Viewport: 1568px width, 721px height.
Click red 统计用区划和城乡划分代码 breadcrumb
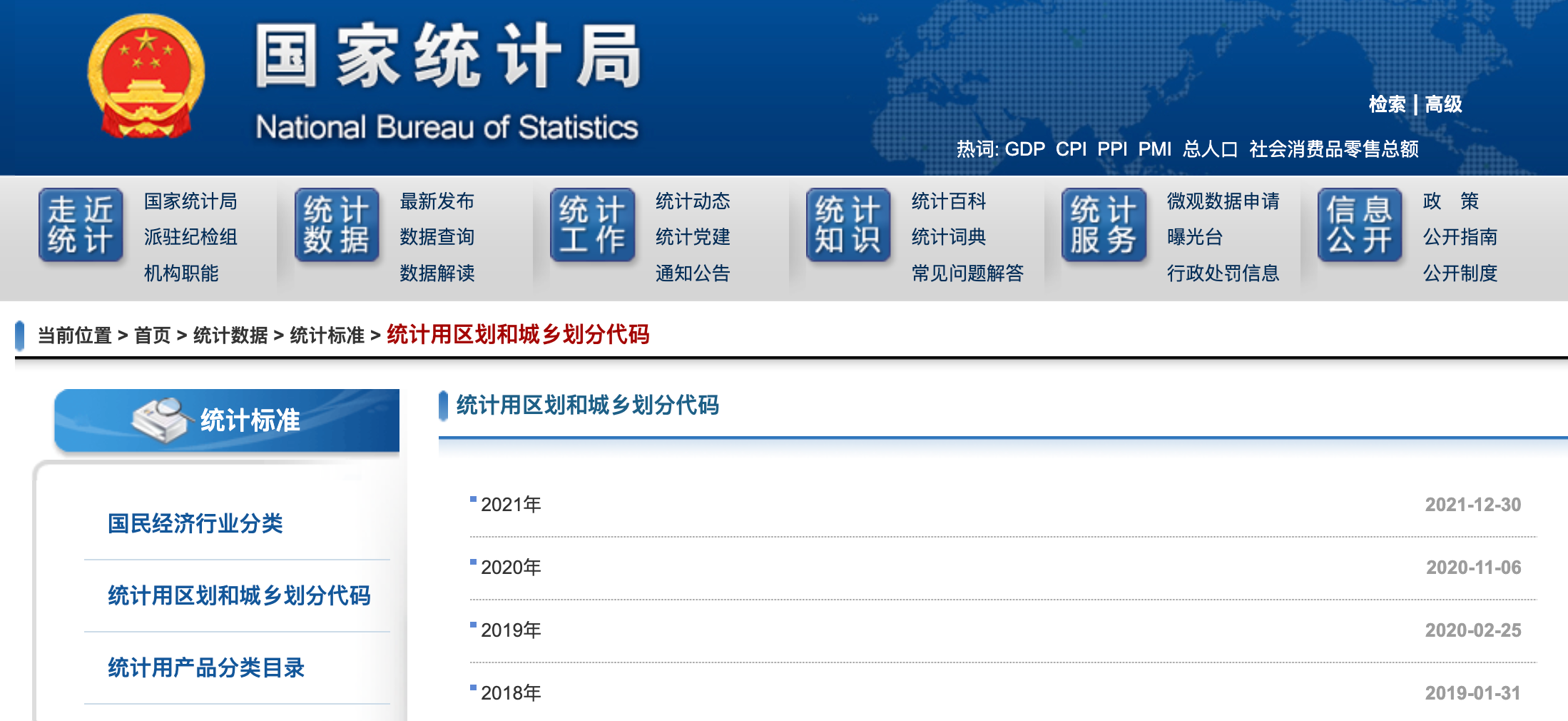[x=518, y=334]
